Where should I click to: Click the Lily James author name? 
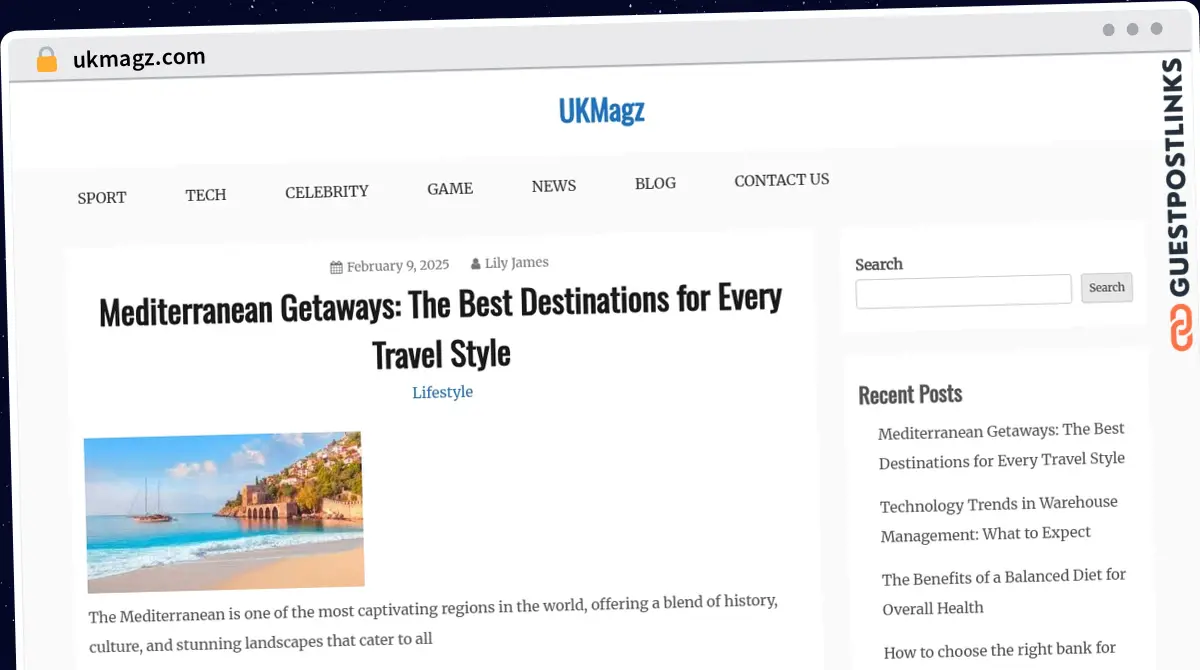click(518, 262)
